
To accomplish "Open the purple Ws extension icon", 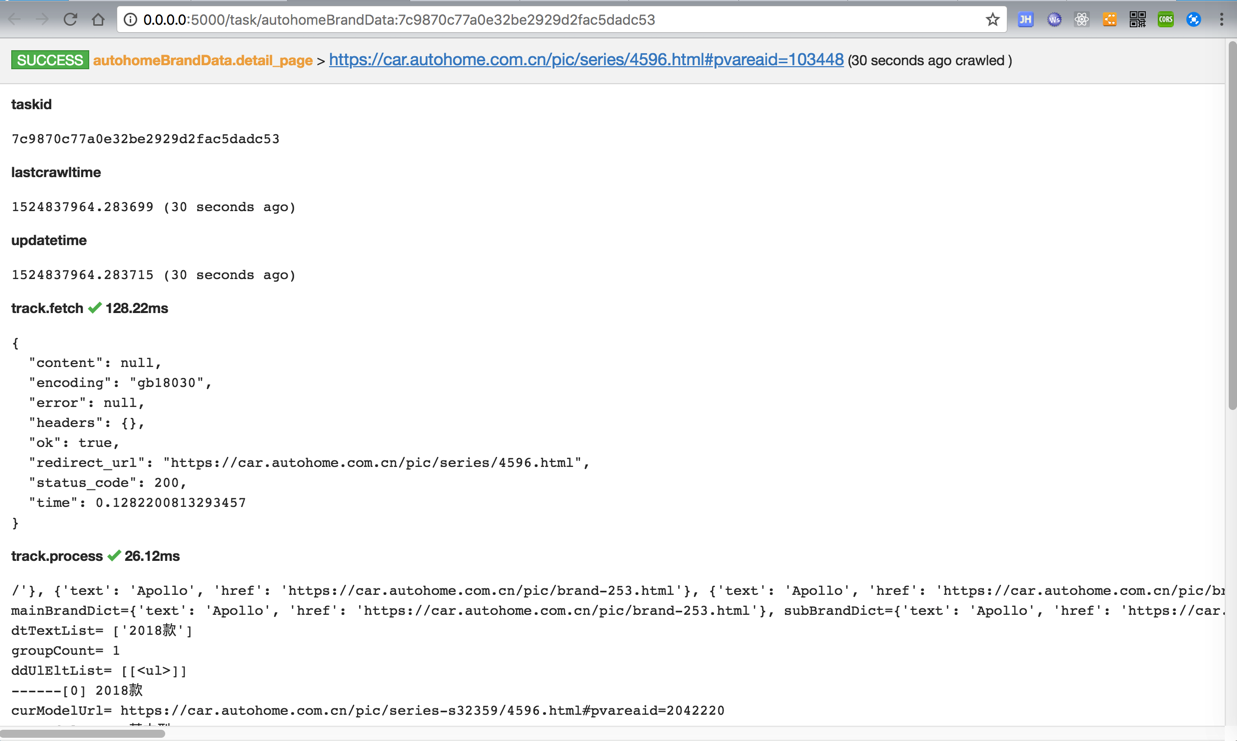I will [x=1054, y=19].
